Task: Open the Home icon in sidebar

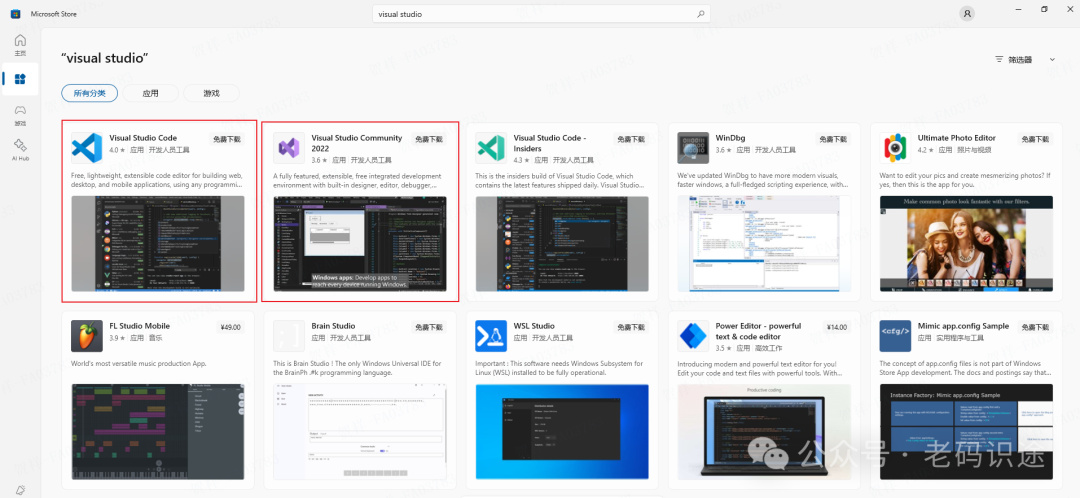Action: 20,41
